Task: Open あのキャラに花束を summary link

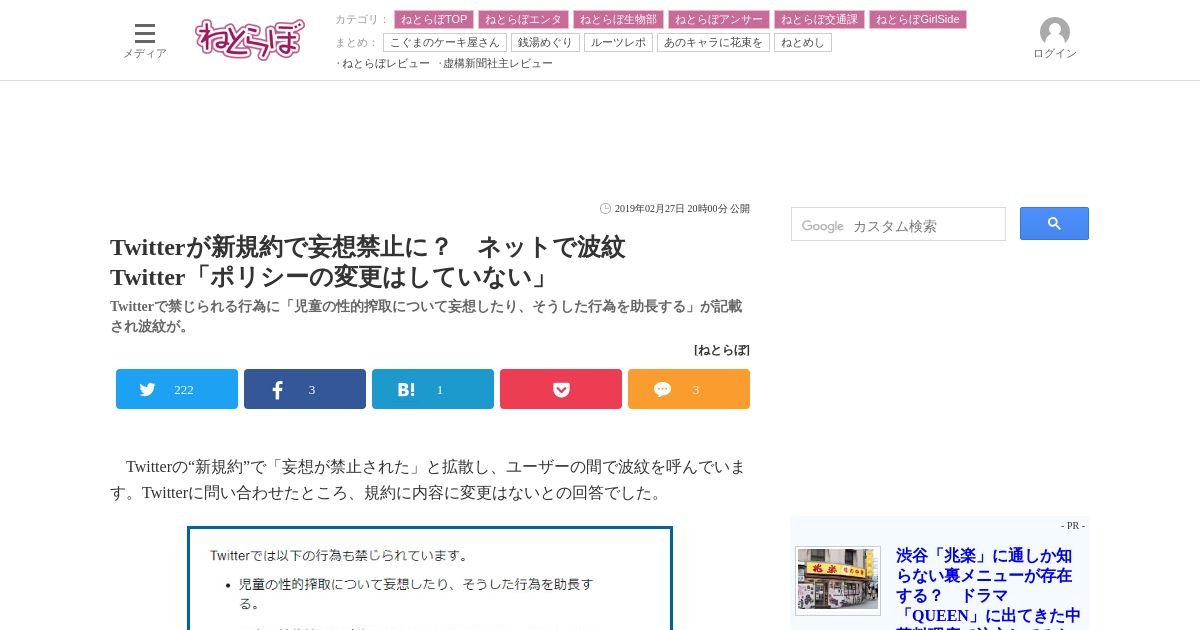Action: pos(713,42)
